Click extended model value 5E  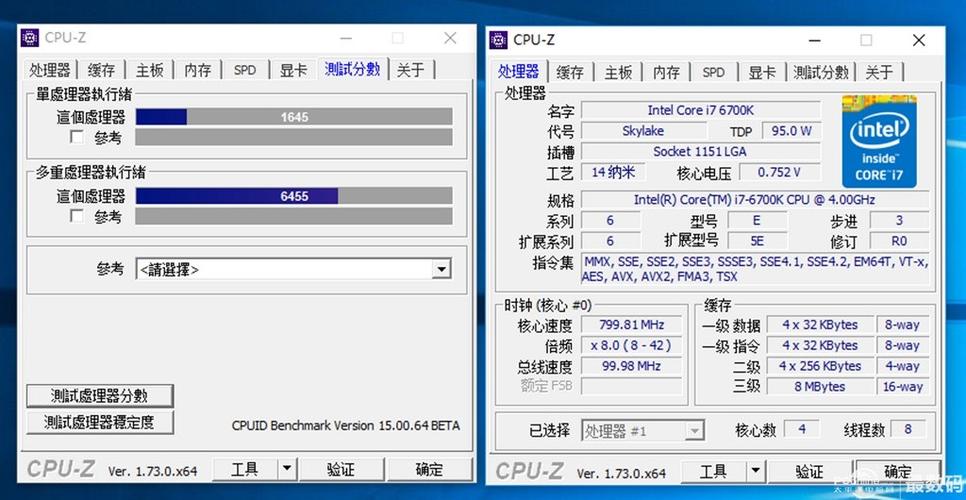(757, 241)
